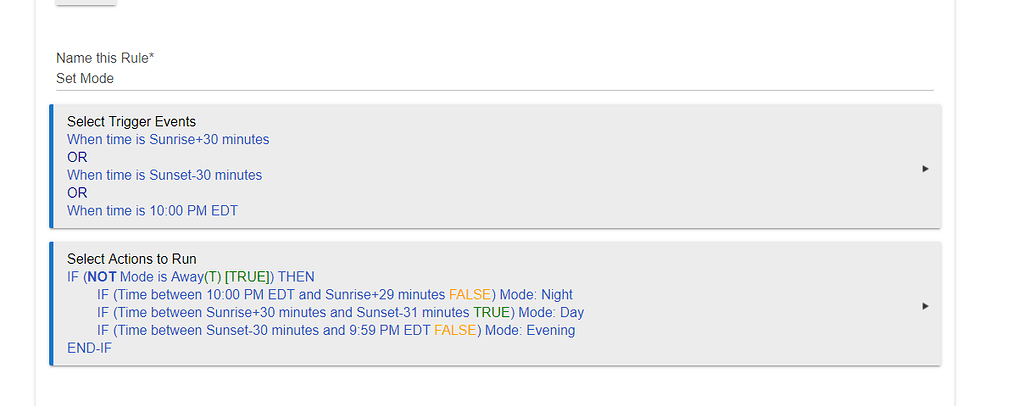Click the bold NOT keyword

tap(102, 277)
